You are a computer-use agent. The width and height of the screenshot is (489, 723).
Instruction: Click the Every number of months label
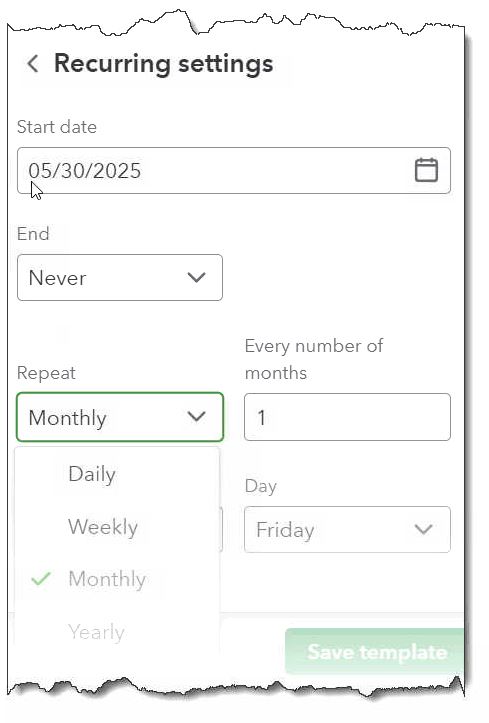(x=314, y=359)
